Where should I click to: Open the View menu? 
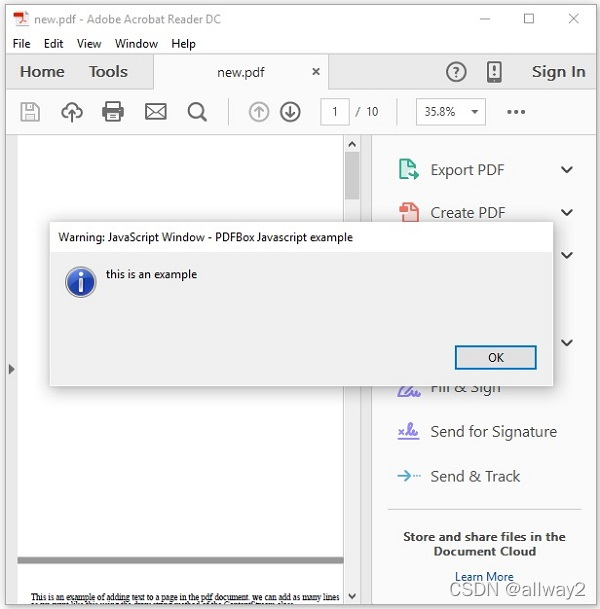[x=89, y=44]
